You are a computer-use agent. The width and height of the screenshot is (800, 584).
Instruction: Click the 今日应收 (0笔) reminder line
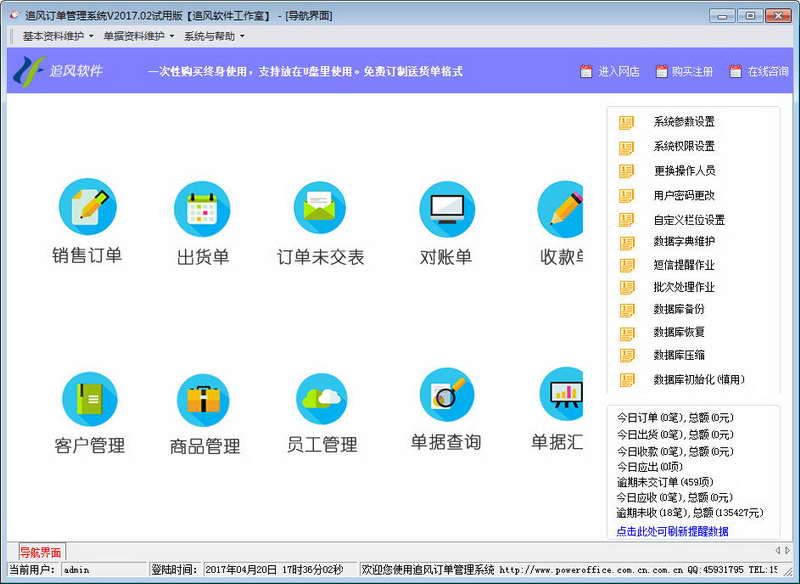pyautogui.click(x=674, y=497)
